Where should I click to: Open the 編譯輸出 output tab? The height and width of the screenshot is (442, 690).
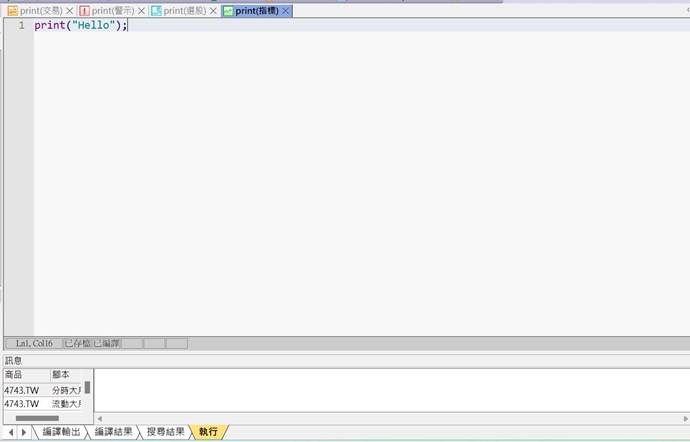[x=61, y=432]
